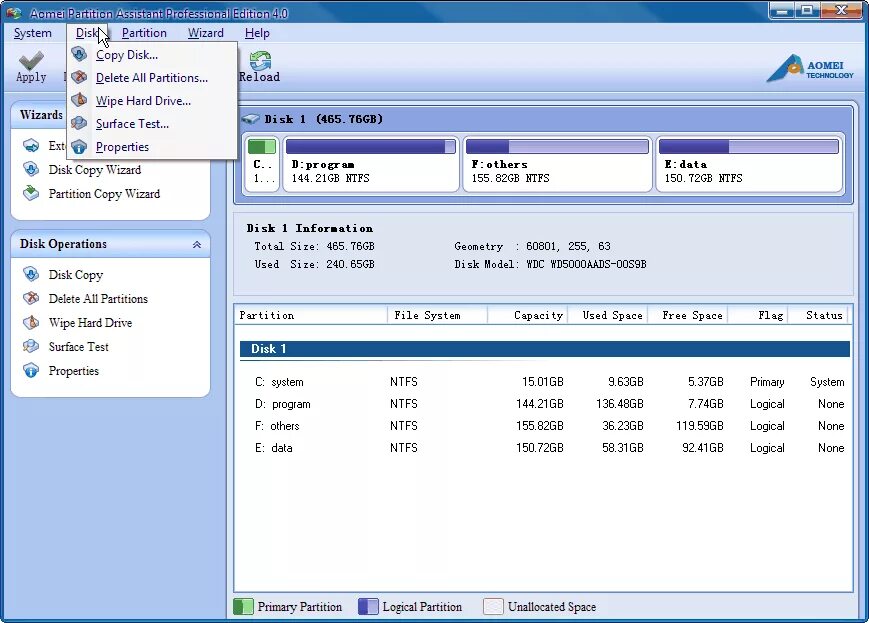Click Disk Copy icon in Disk Operations
The image size is (869, 623).
[x=31, y=274]
